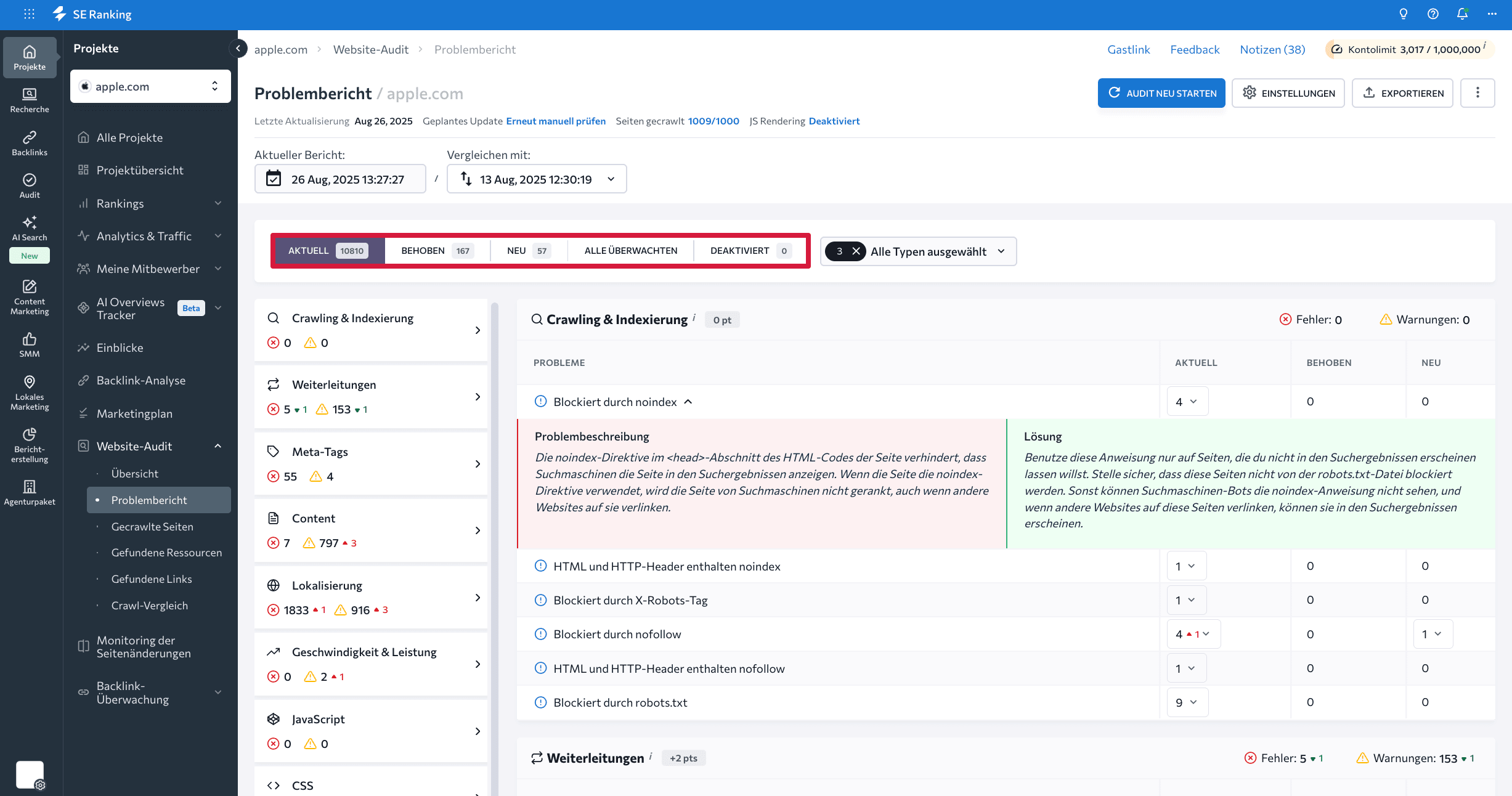
Task: Select the Lokalisierung category card
Action: click(x=371, y=598)
